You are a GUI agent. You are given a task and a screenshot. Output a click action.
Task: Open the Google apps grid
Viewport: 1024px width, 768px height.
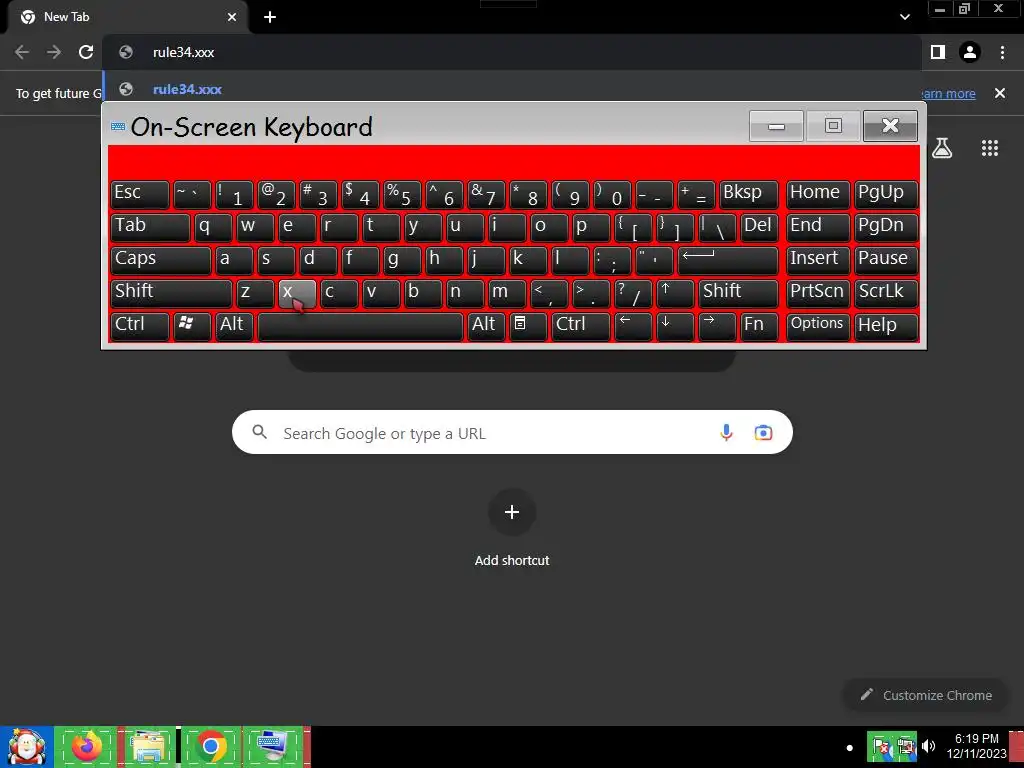point(990,148)
